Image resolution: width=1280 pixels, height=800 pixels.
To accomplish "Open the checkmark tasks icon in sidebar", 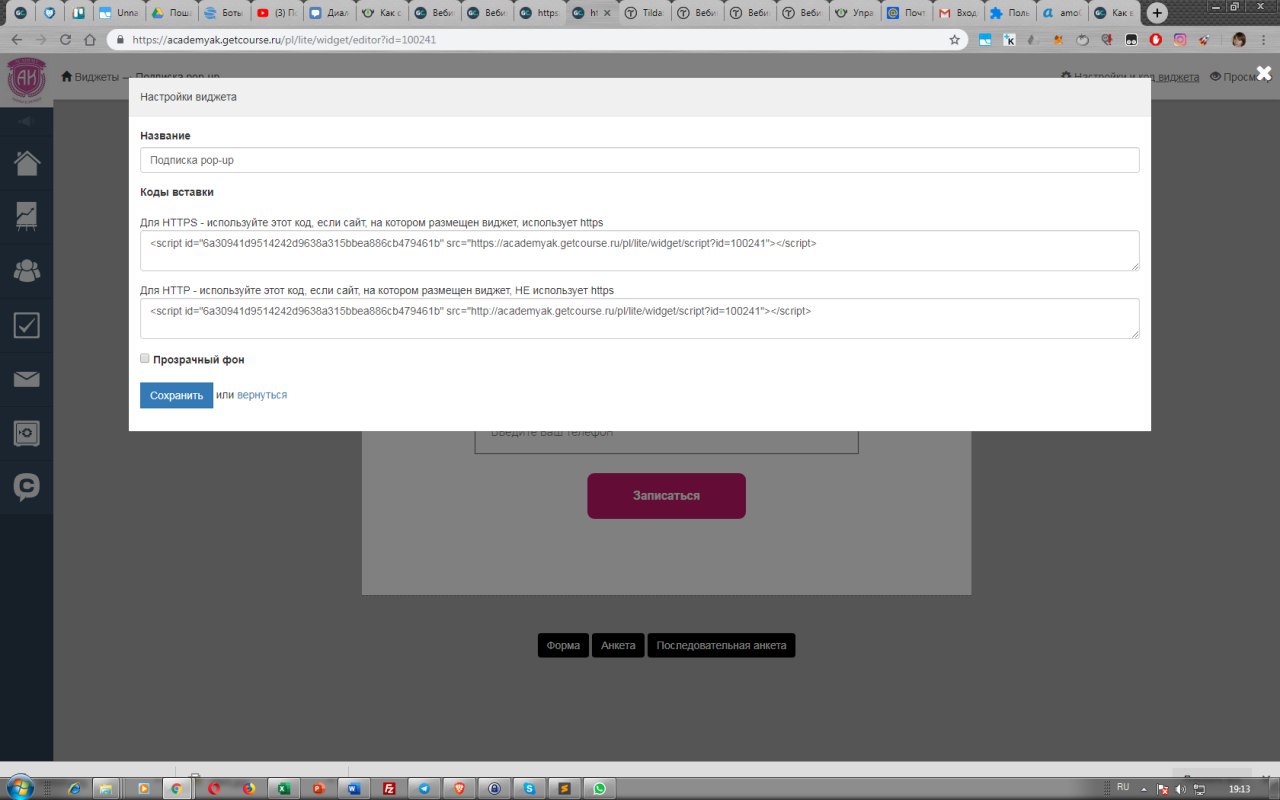I will (26, 325).
